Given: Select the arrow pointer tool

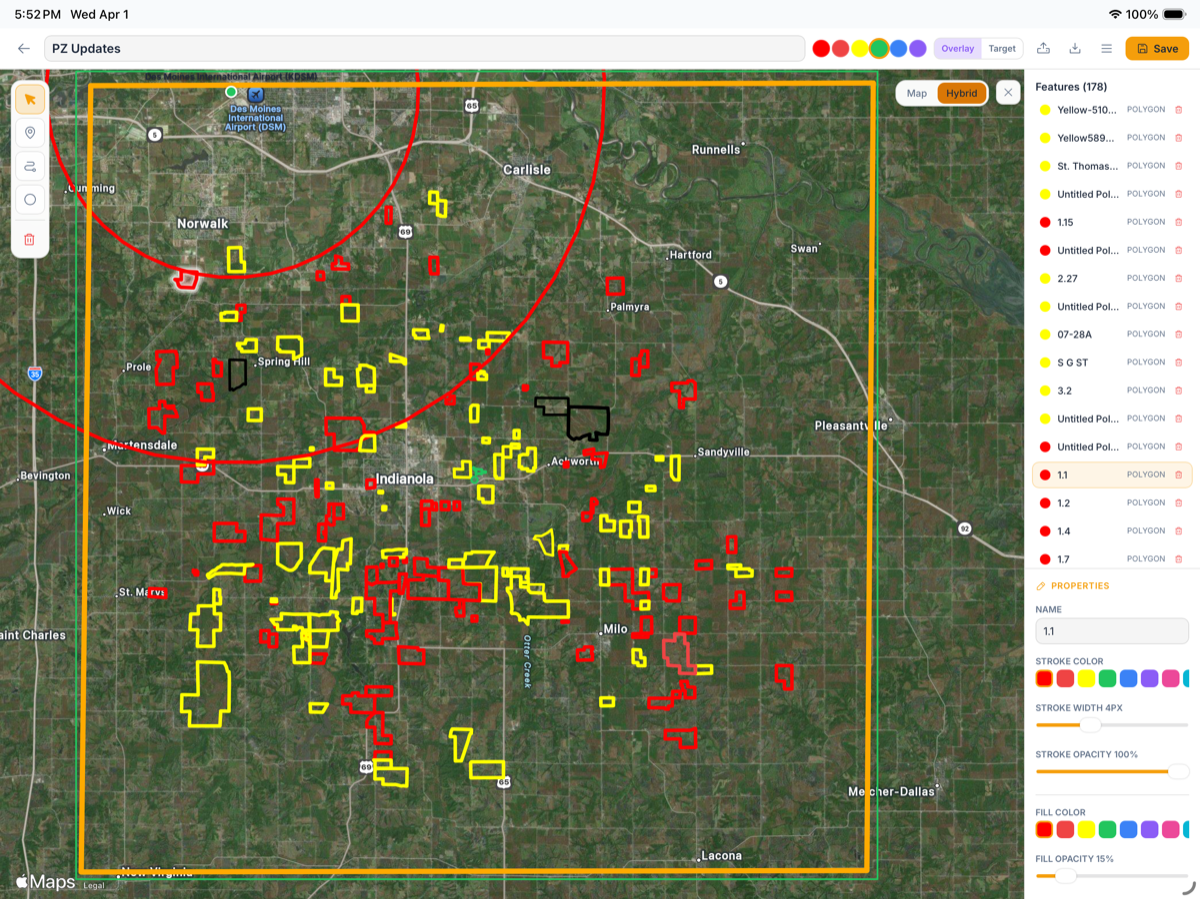Looking at the screenshot, I should 30,99.
